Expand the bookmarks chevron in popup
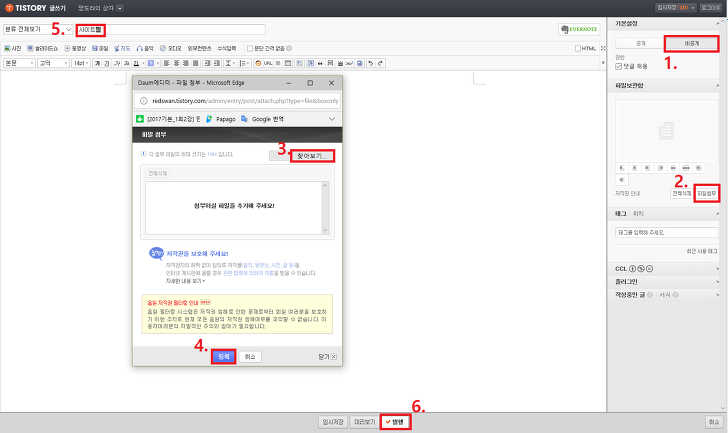Viewport: 728px width, 433px height. click(332, 119)
